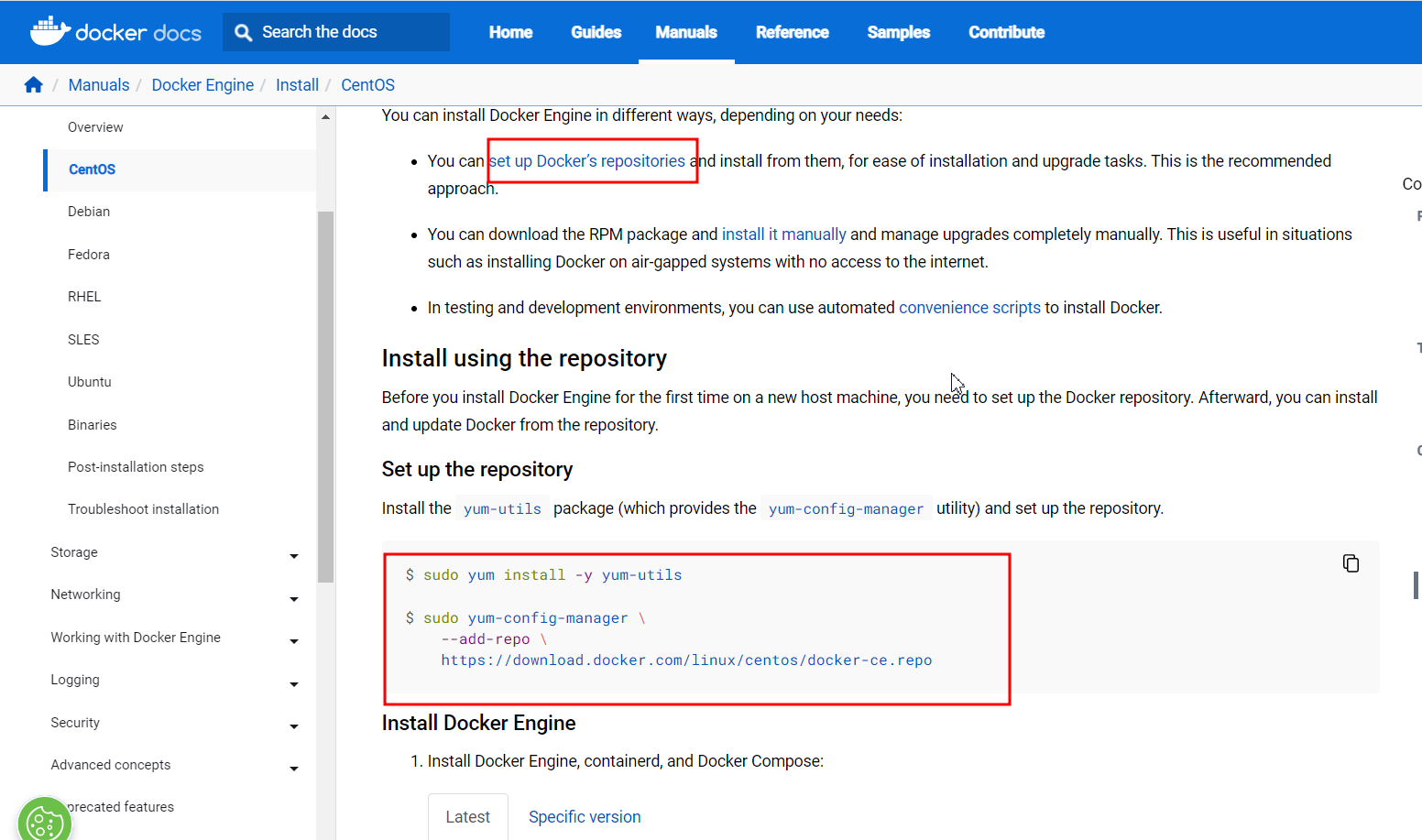This screenshot has height=840, width=1422.
Task: Open the Guides top menu
Action: (x=596, y=32)
